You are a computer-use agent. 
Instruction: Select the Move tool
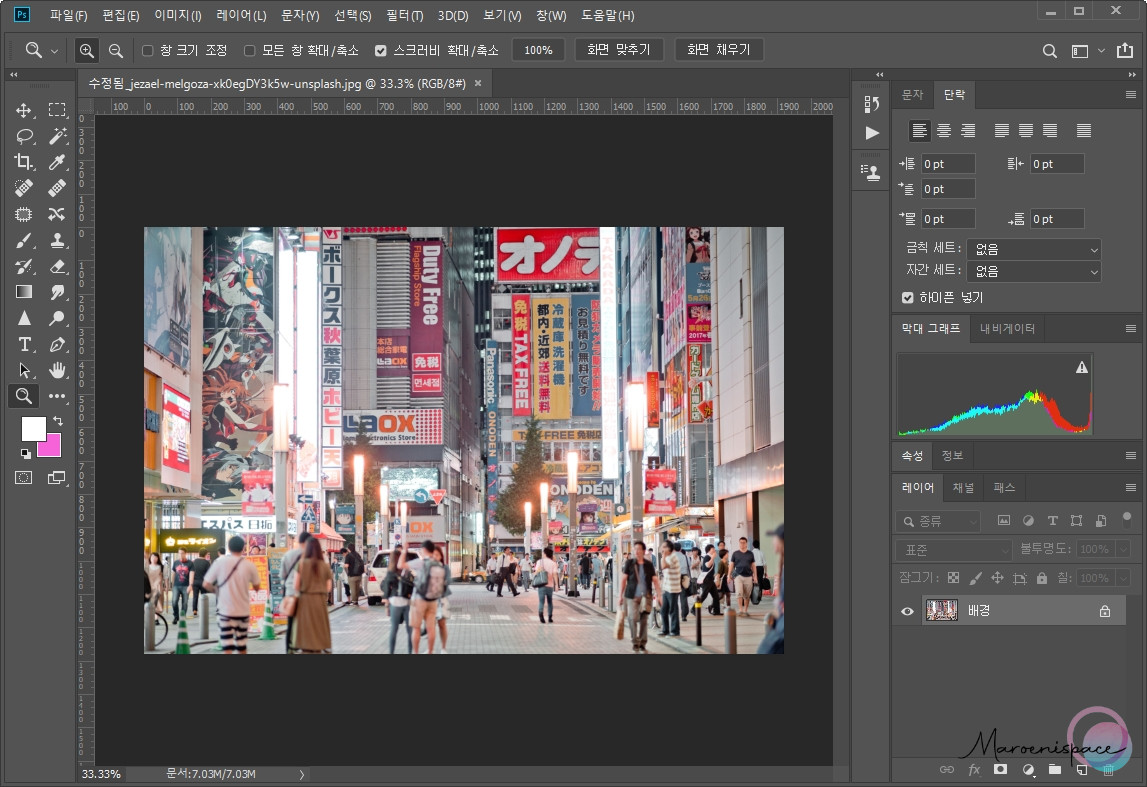24,110
